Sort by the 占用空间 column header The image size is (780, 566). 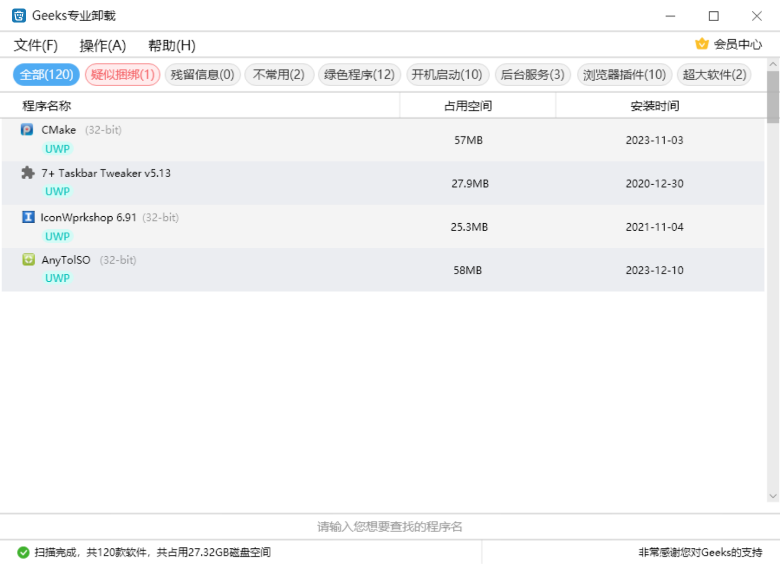(468, 105)
